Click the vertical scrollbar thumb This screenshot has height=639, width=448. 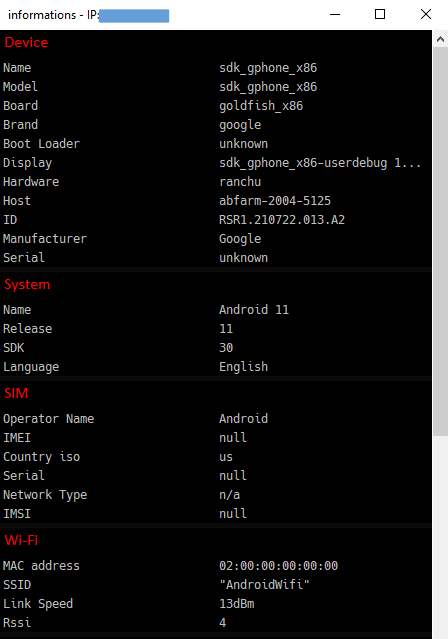(440, 241)
